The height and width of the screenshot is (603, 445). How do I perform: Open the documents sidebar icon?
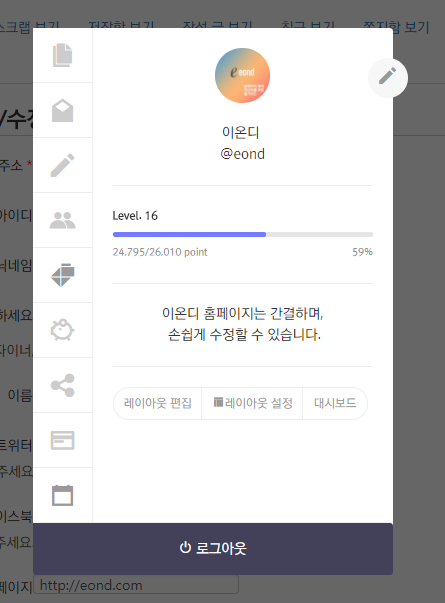(62, 55)
